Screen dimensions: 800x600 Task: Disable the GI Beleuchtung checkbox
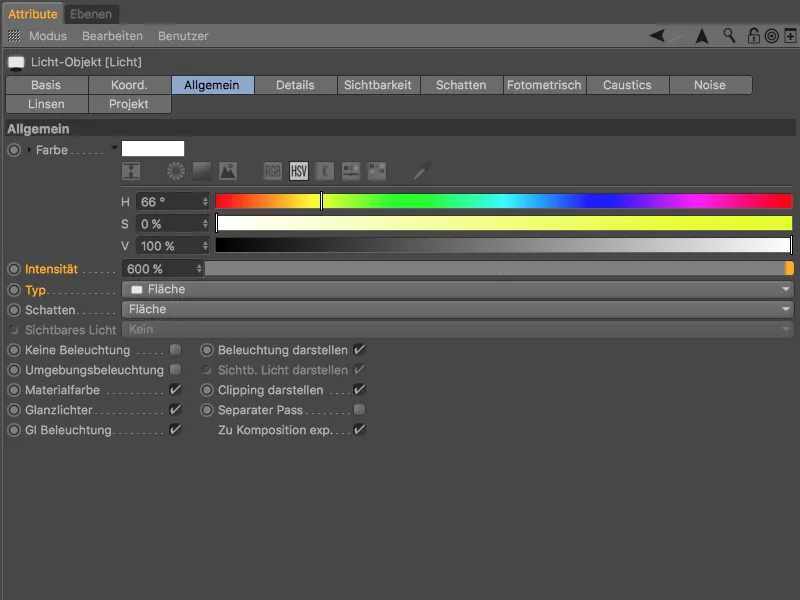176,430
